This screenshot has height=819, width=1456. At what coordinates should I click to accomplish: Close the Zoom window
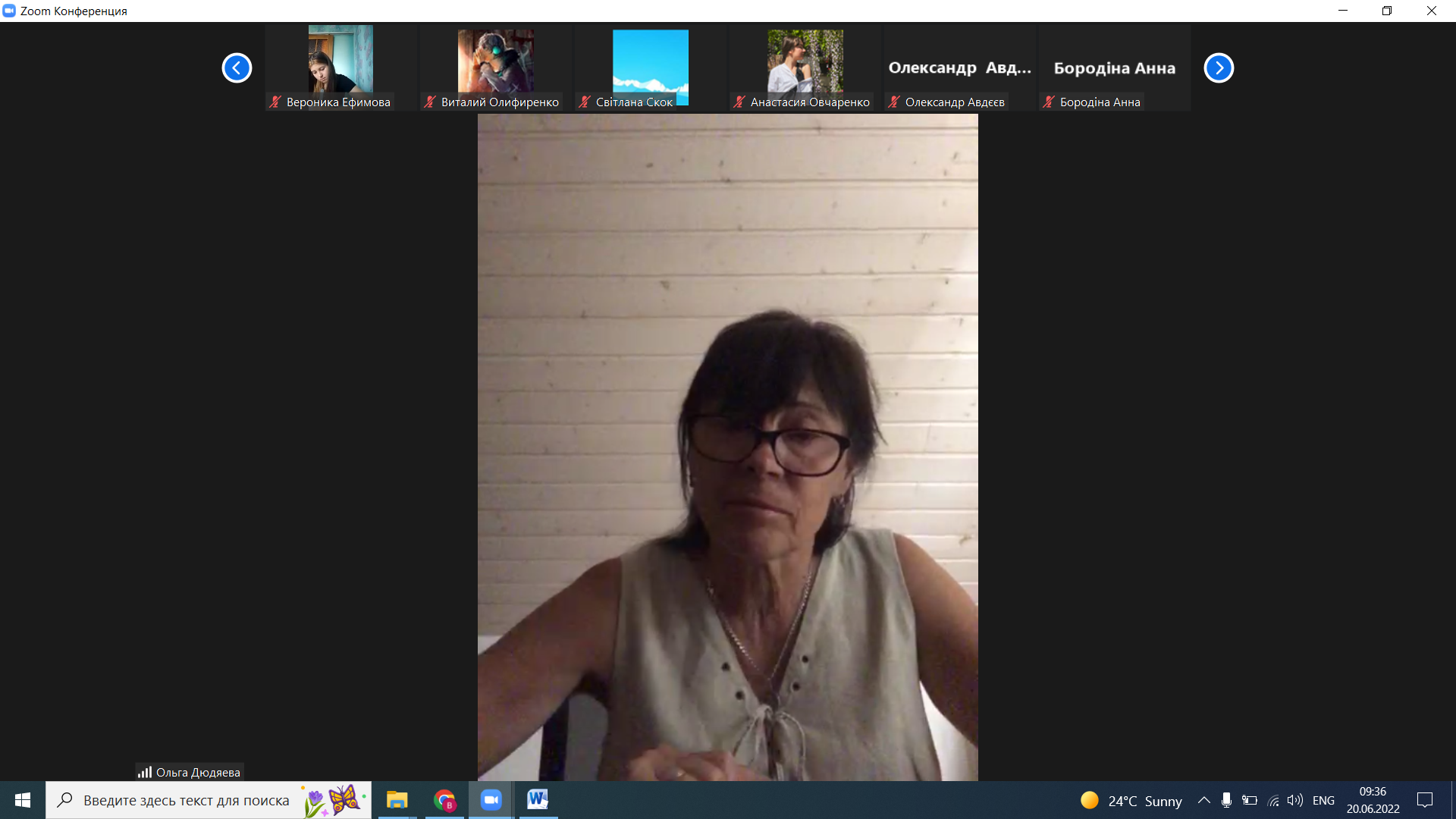[1432, 11]
